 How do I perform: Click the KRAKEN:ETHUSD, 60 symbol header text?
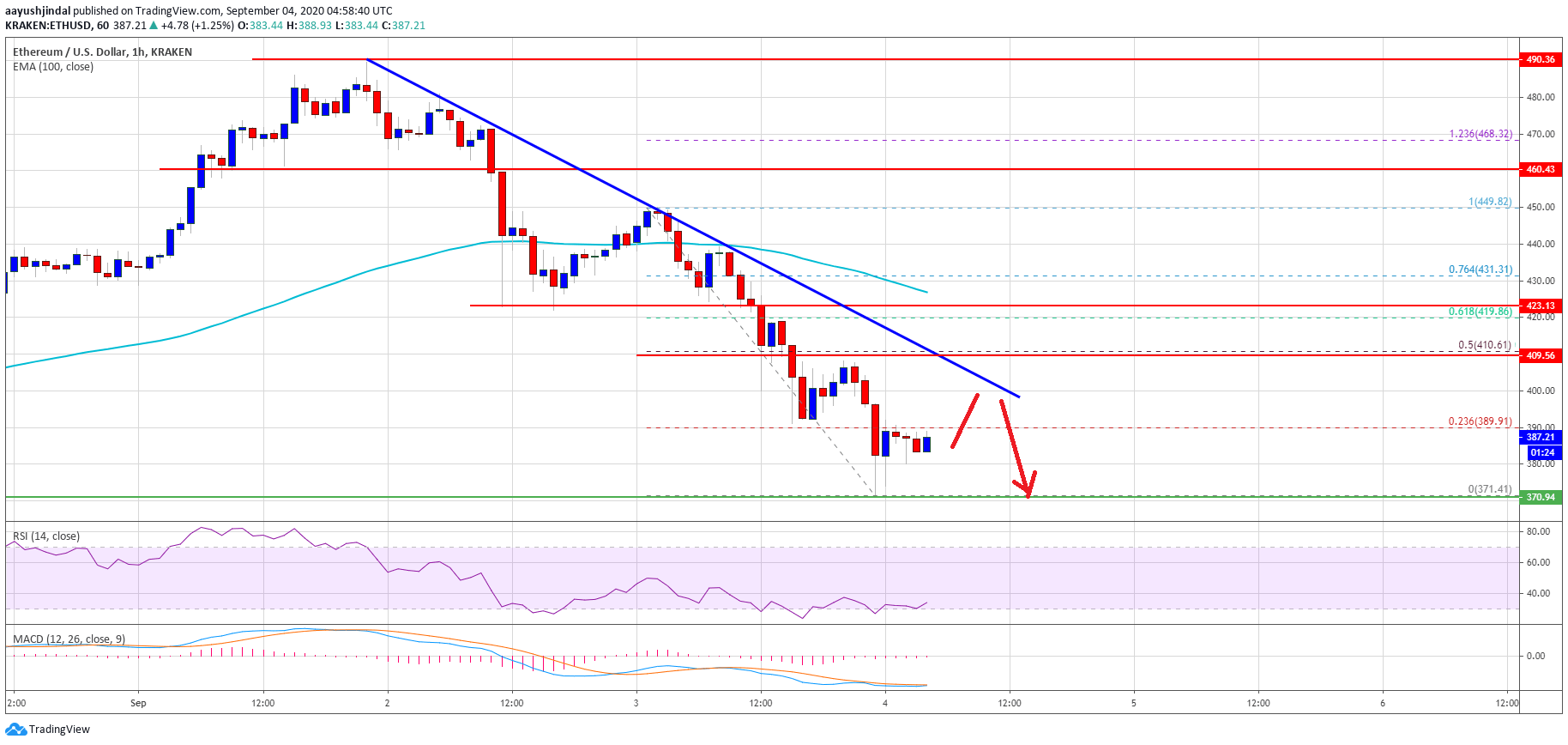tap(57, 26)
